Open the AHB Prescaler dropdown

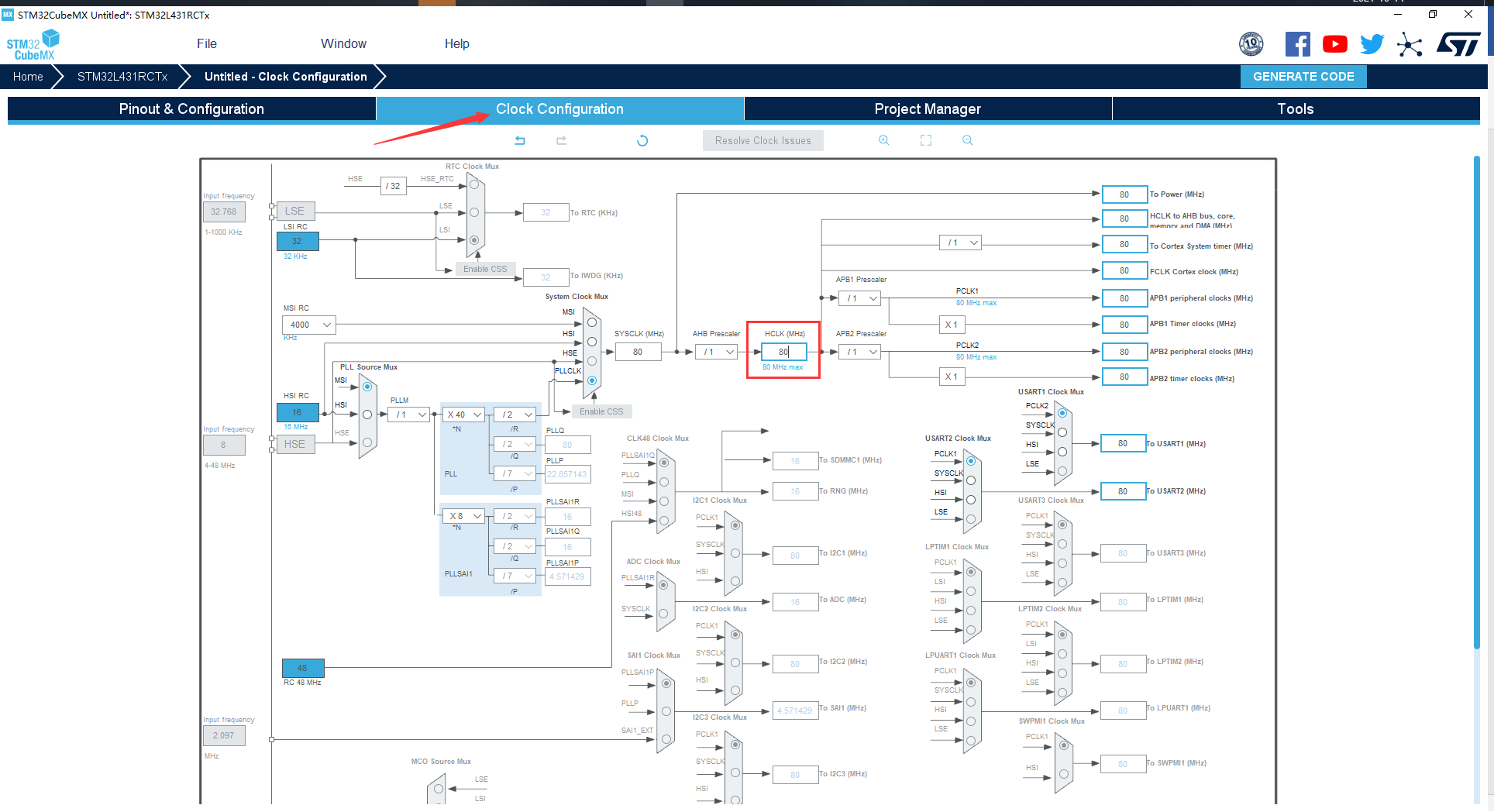click(x=718, y=352)
